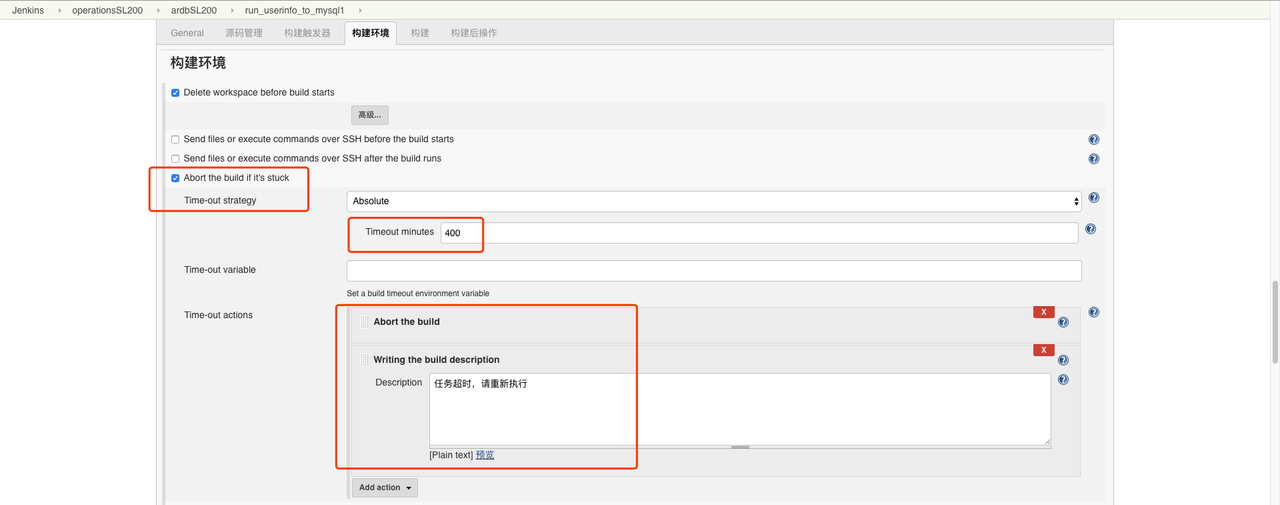Grab the Writing the build description drag handle
Screen dimensions: 1280x505
(364, 360)
